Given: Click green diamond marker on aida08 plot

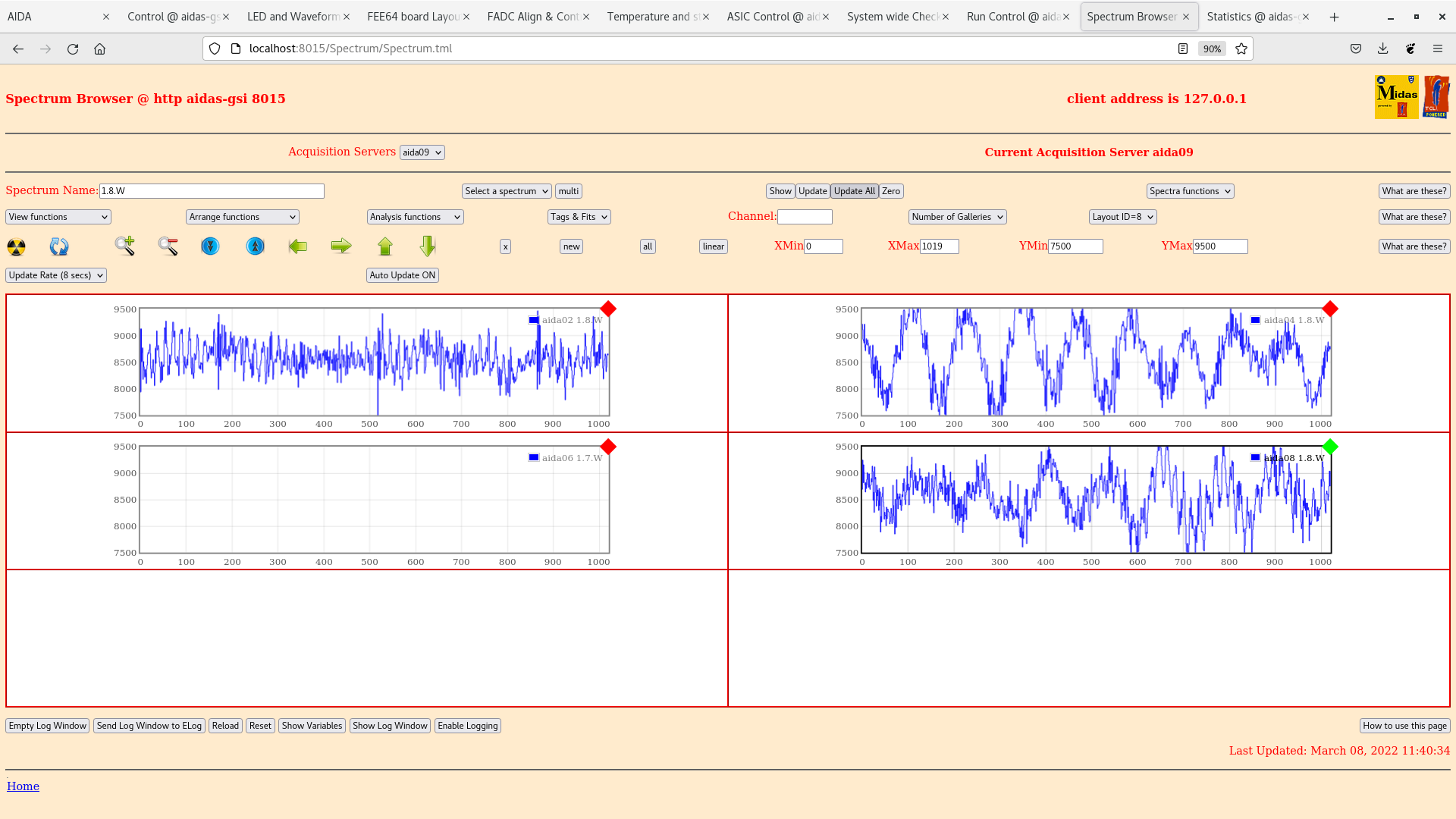Looking at the screenshot, I should tap(1330, 447).
